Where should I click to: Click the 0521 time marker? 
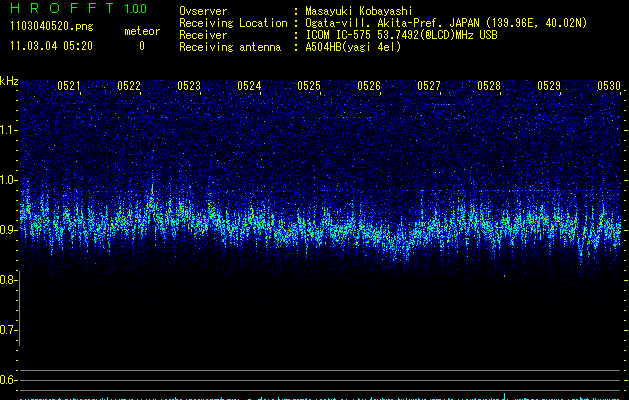pos(69,87)
